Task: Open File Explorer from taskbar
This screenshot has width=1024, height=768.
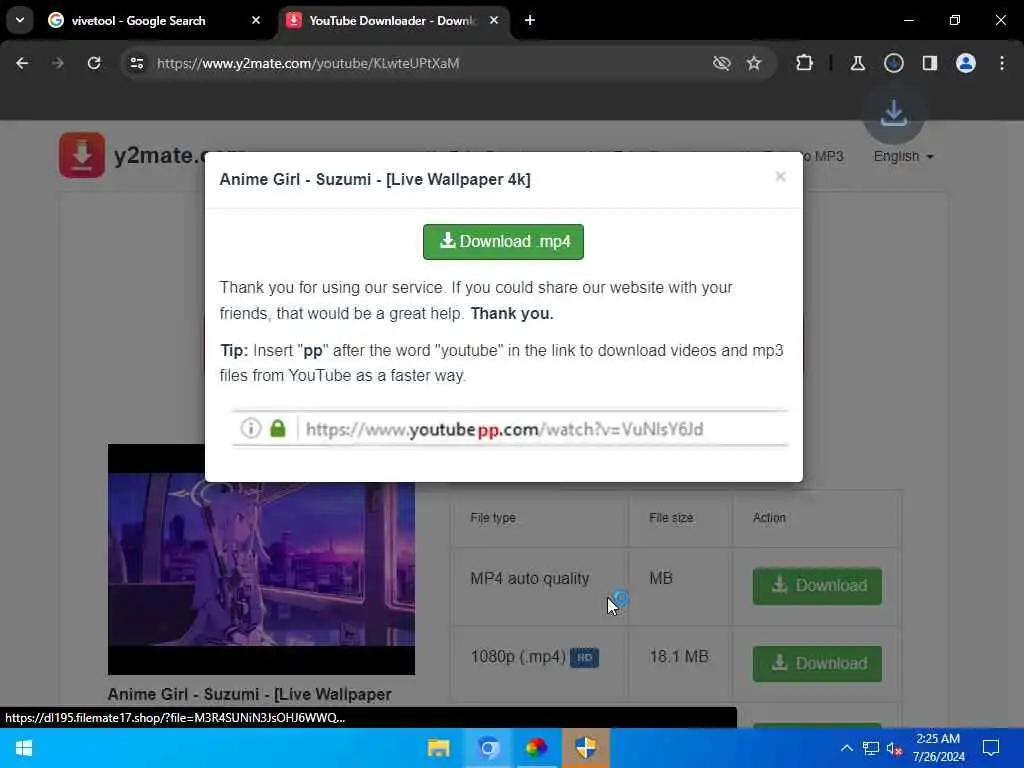Action: click(438, 748)
